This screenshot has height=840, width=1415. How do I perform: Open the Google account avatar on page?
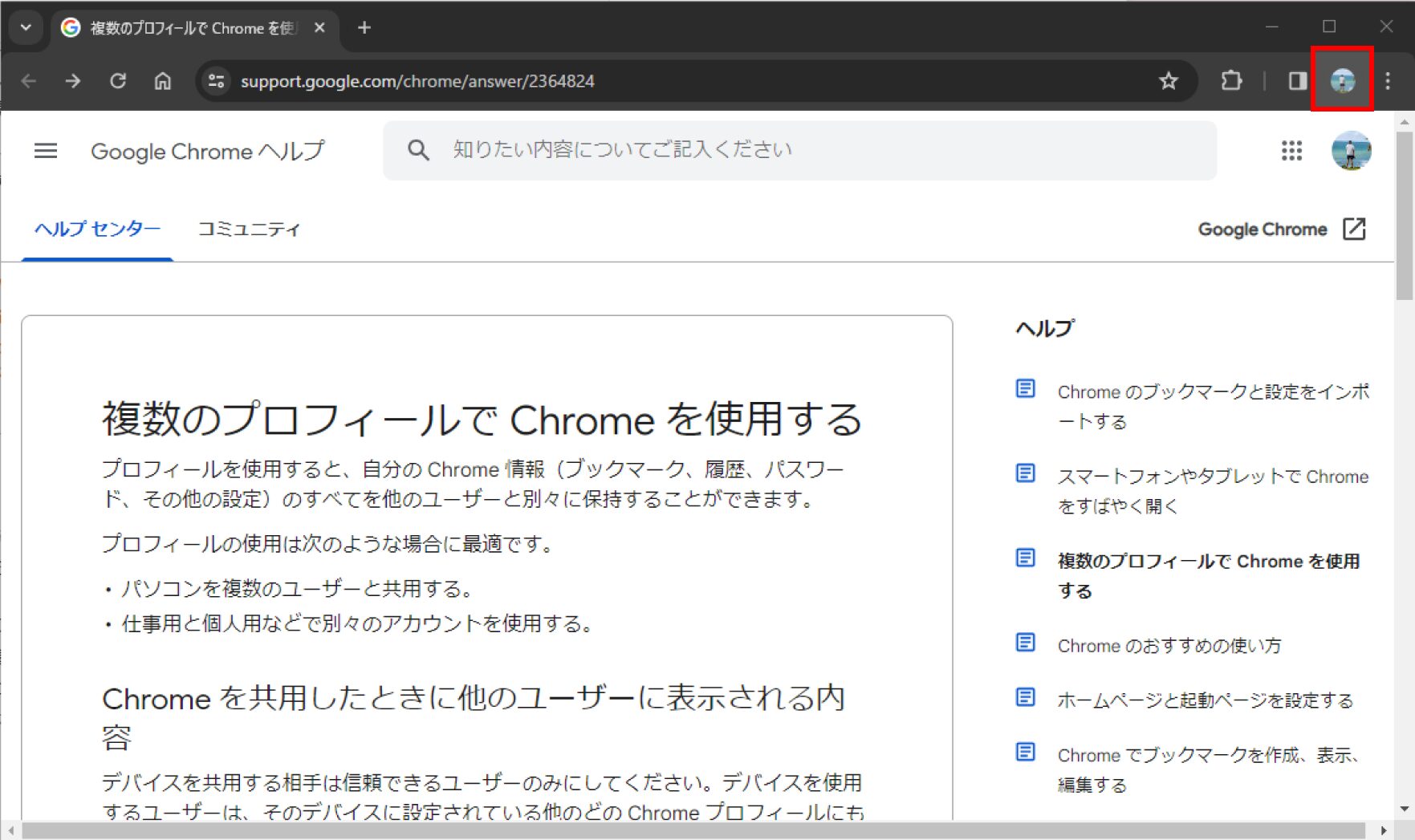(x=1352, y=150)
